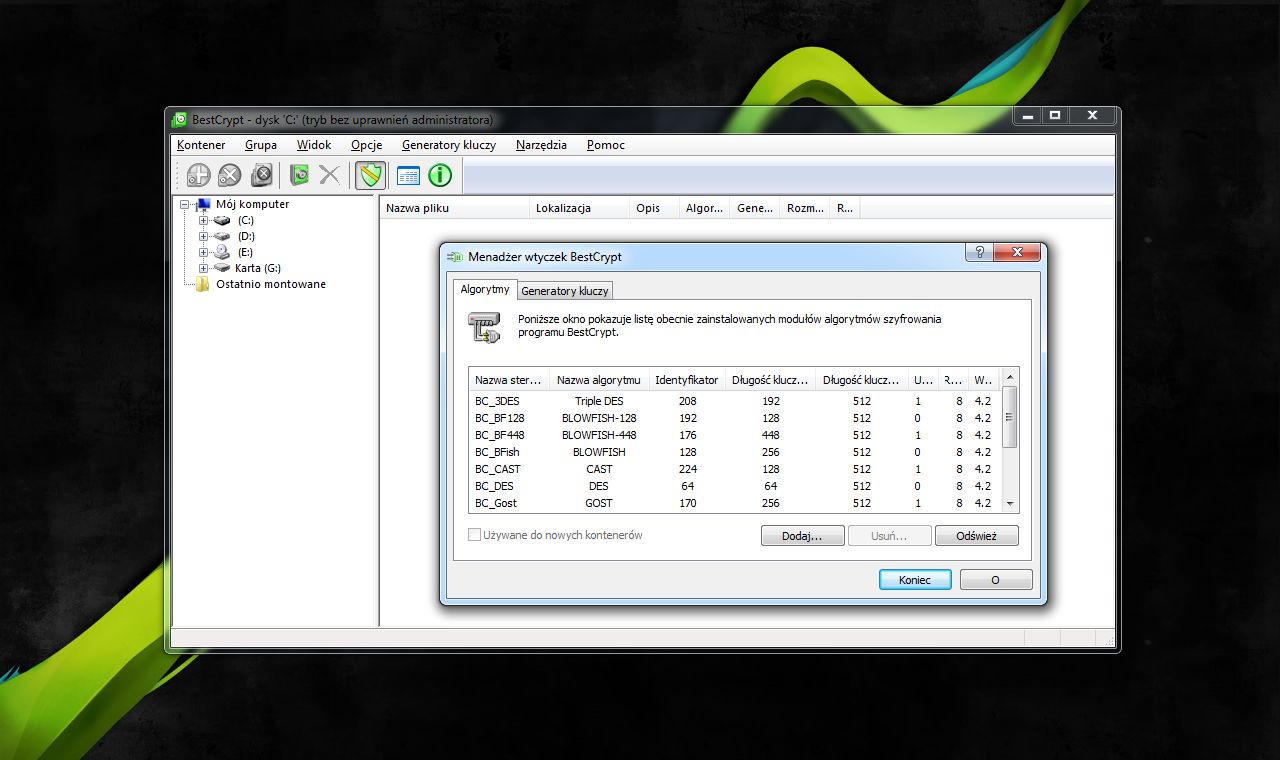
Task: Click the green info circle toolbar icon
Action: coord(440,175)
